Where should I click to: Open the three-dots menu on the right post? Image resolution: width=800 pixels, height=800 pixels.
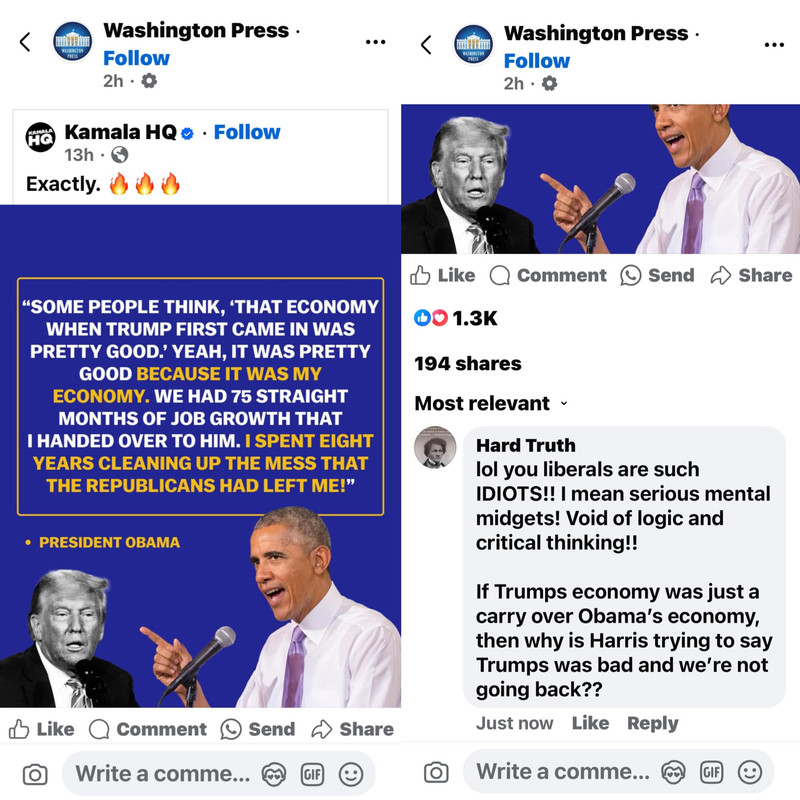point(774,45)
